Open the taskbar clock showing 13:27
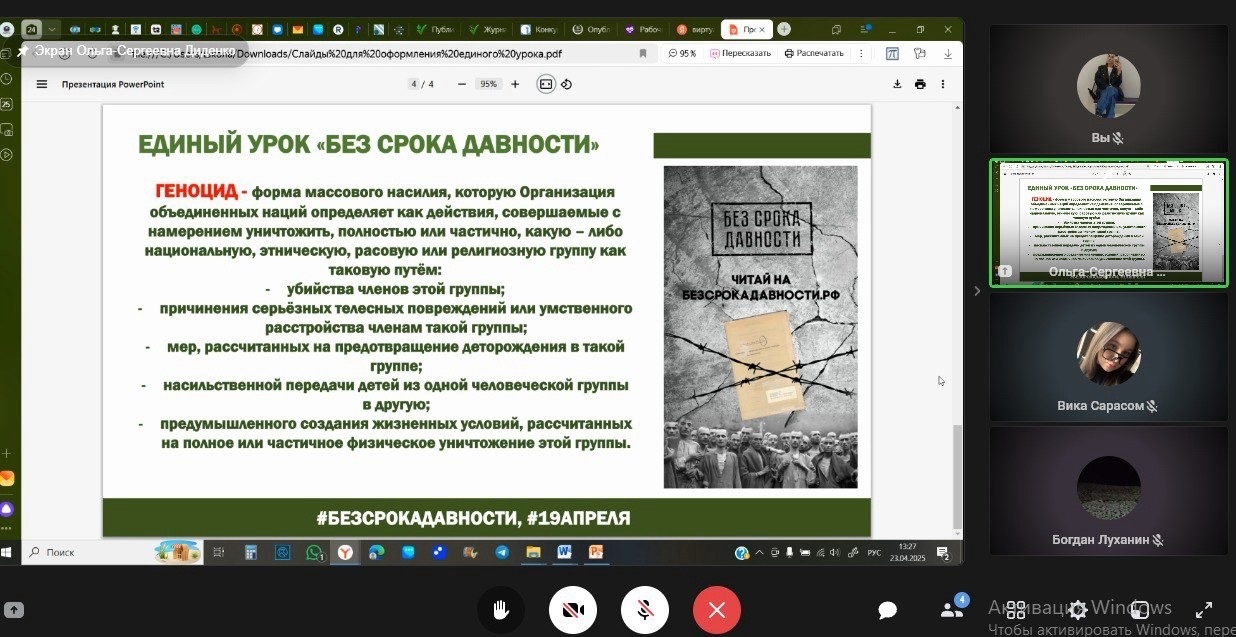The height and width of the screenshot is (637, 1236). pyautogui.click(x=908, y=552)
